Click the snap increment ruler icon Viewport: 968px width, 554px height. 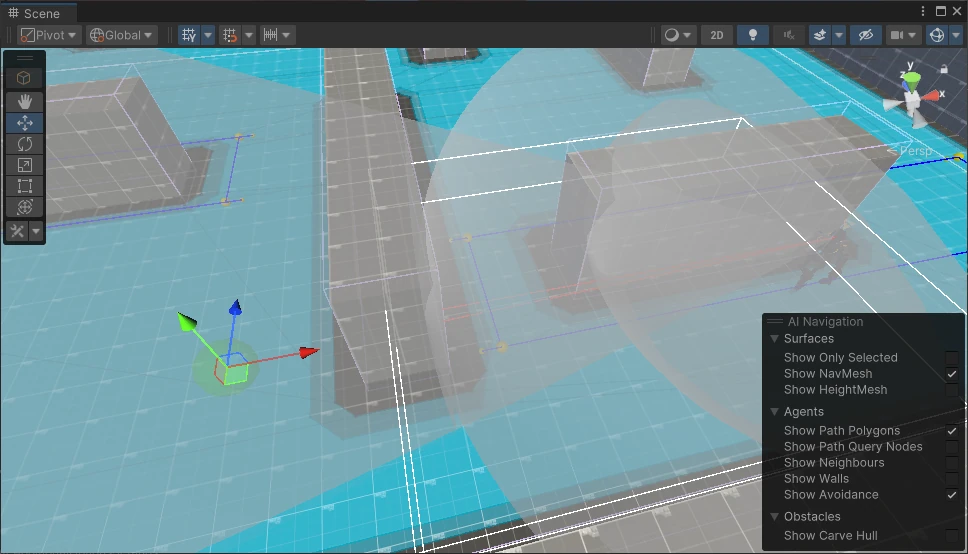(270, 35)
